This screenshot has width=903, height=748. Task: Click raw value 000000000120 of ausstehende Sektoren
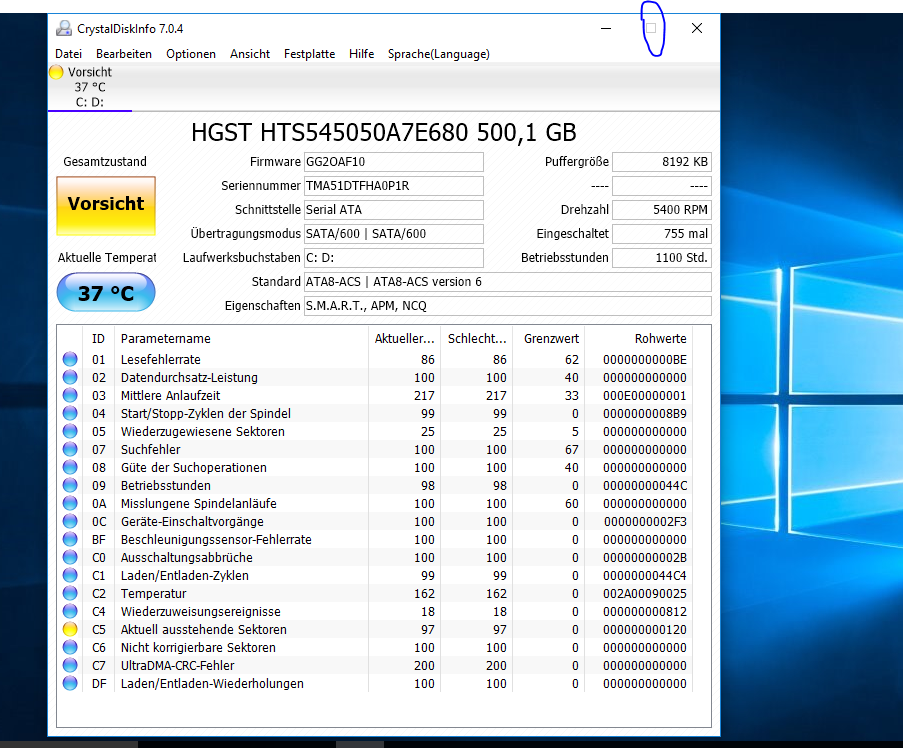(x=644, y=629)
